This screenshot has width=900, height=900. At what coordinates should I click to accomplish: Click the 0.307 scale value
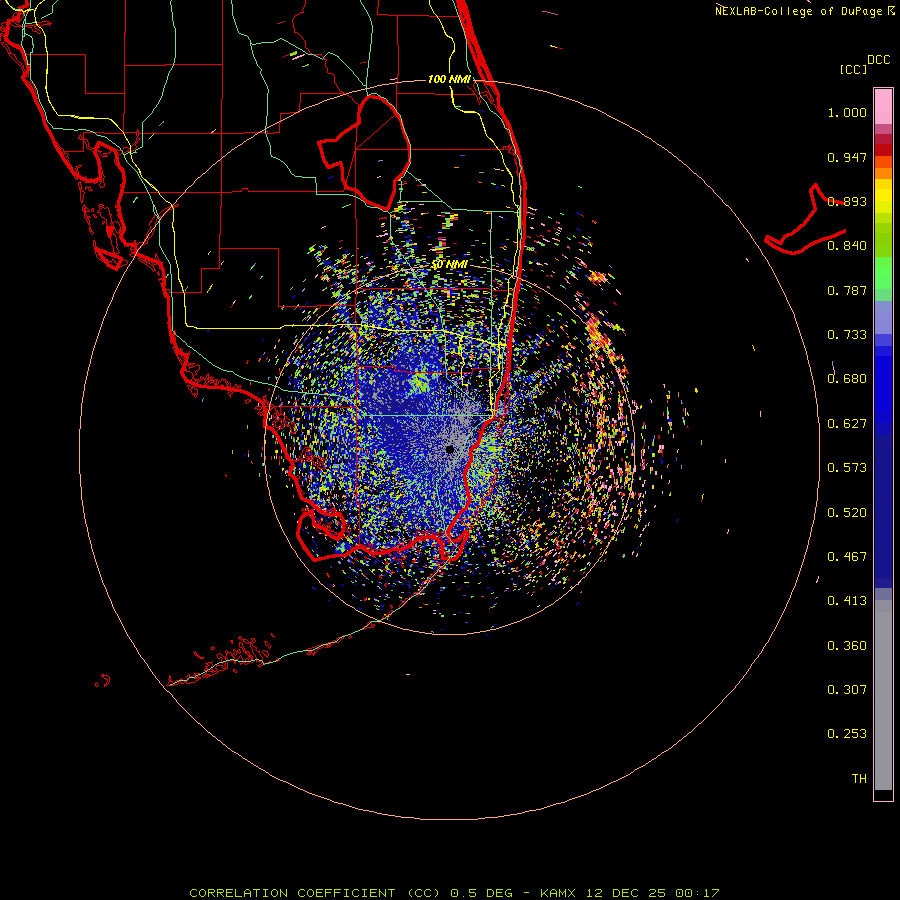[x=847, y=690]
